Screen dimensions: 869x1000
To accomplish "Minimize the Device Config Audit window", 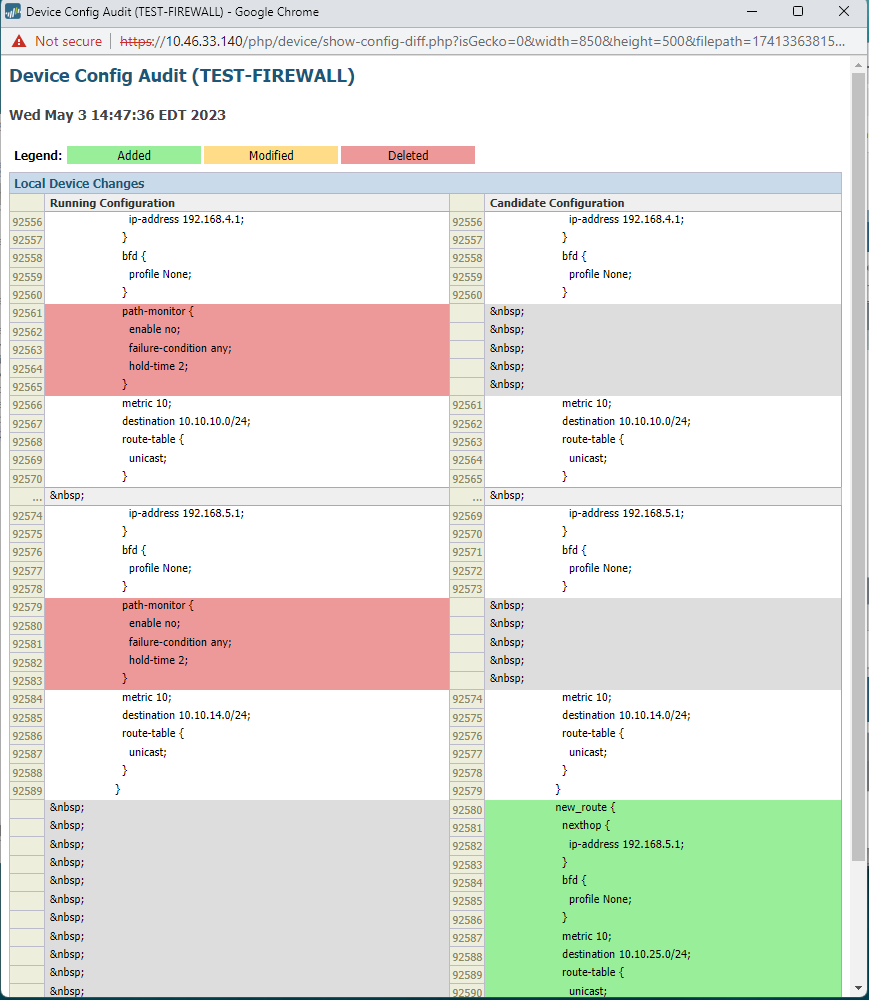I will pos(752,11).
